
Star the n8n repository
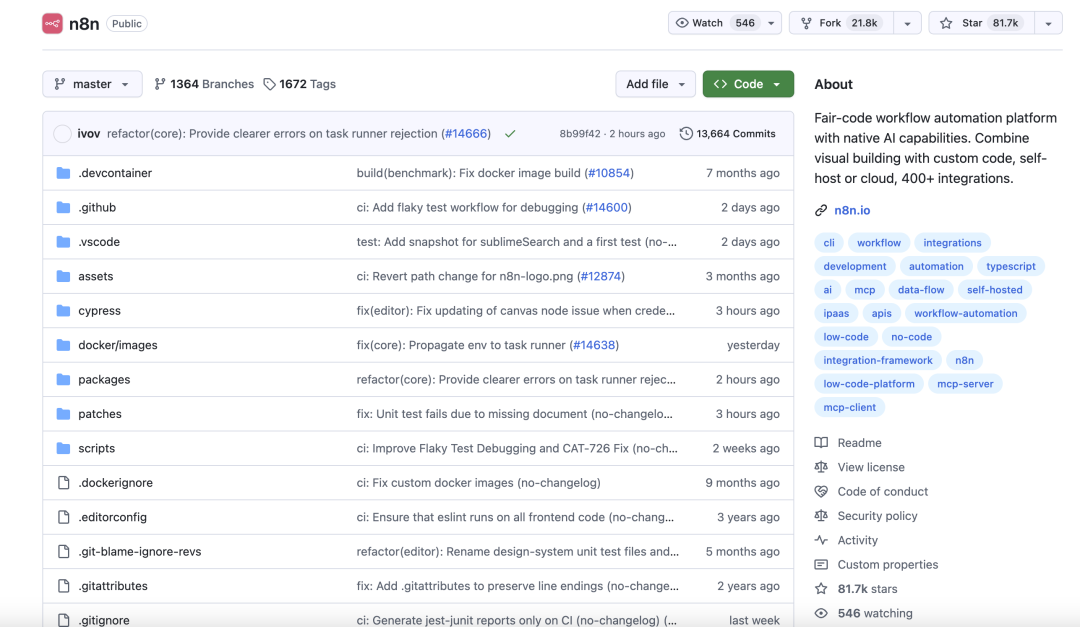(x=982, y=23)
